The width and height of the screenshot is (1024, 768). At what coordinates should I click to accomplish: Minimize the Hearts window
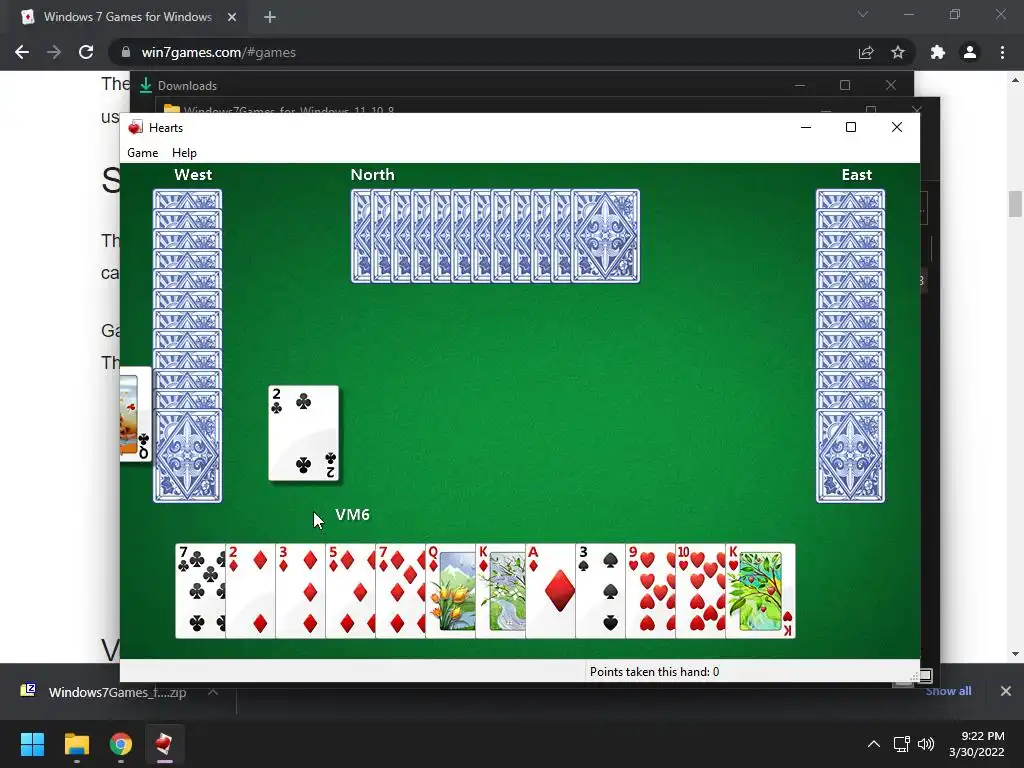coord(806,127)
